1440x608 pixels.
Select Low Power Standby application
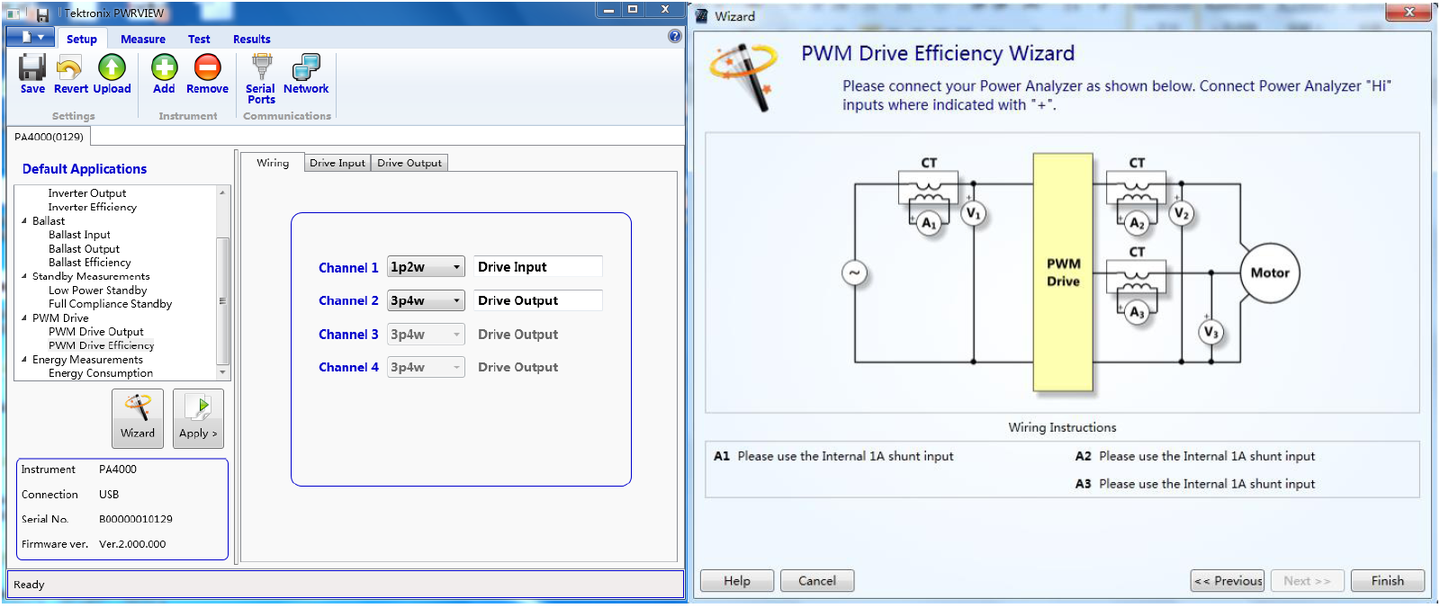coord(98,290)
